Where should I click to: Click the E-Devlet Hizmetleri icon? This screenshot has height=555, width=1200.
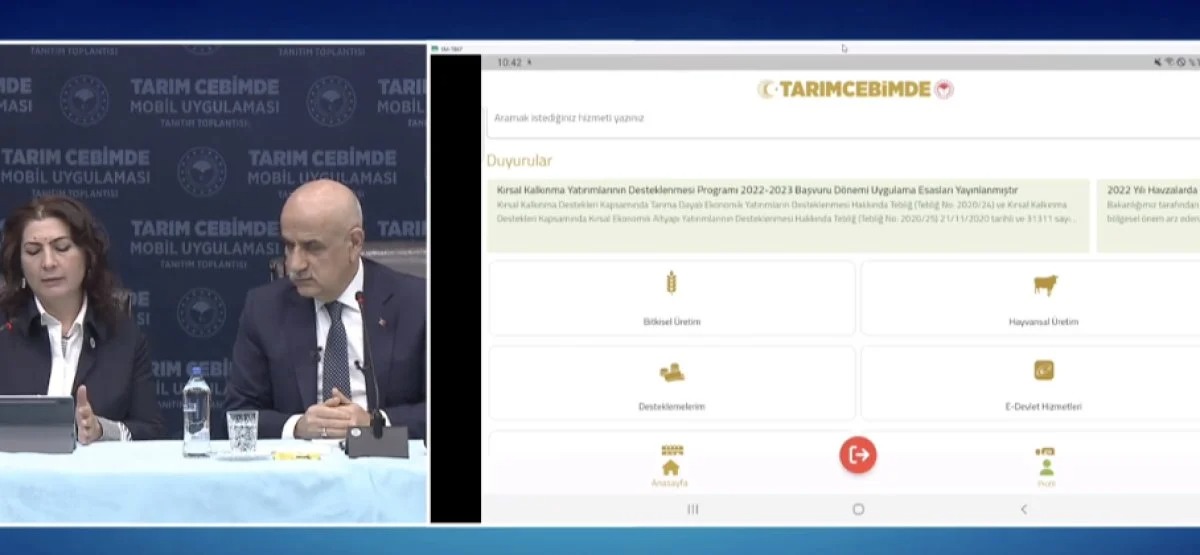(1044, 371)
